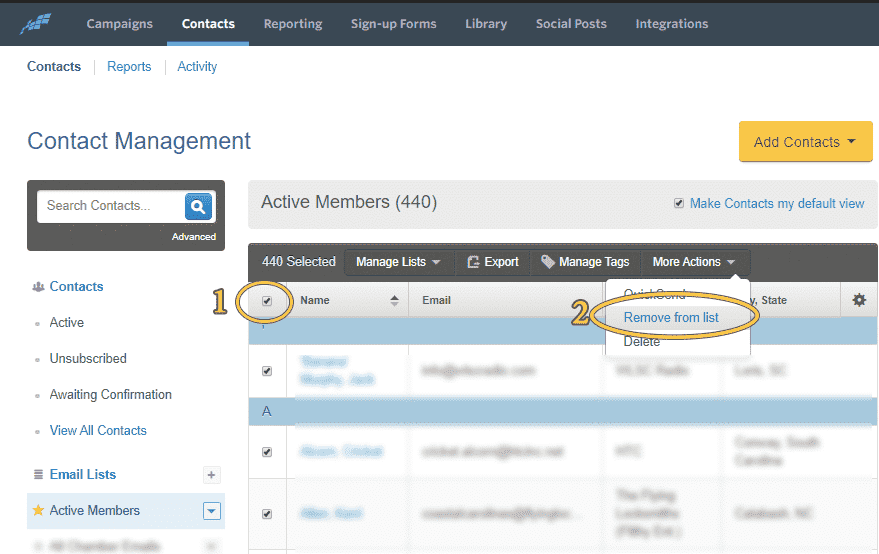Click in the Search Contacts field
Viewport: 879px width, 554px height.
(111, 206)
